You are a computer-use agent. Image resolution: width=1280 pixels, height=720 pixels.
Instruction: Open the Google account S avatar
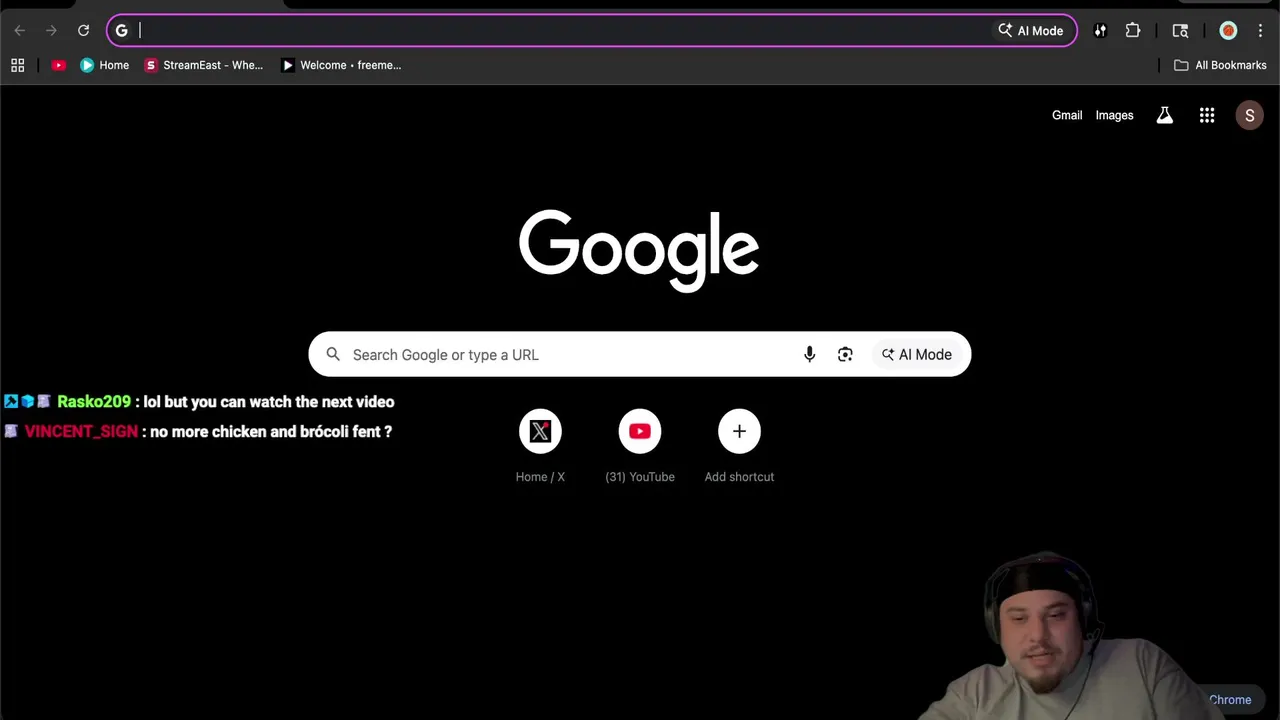click(1249, 115)
